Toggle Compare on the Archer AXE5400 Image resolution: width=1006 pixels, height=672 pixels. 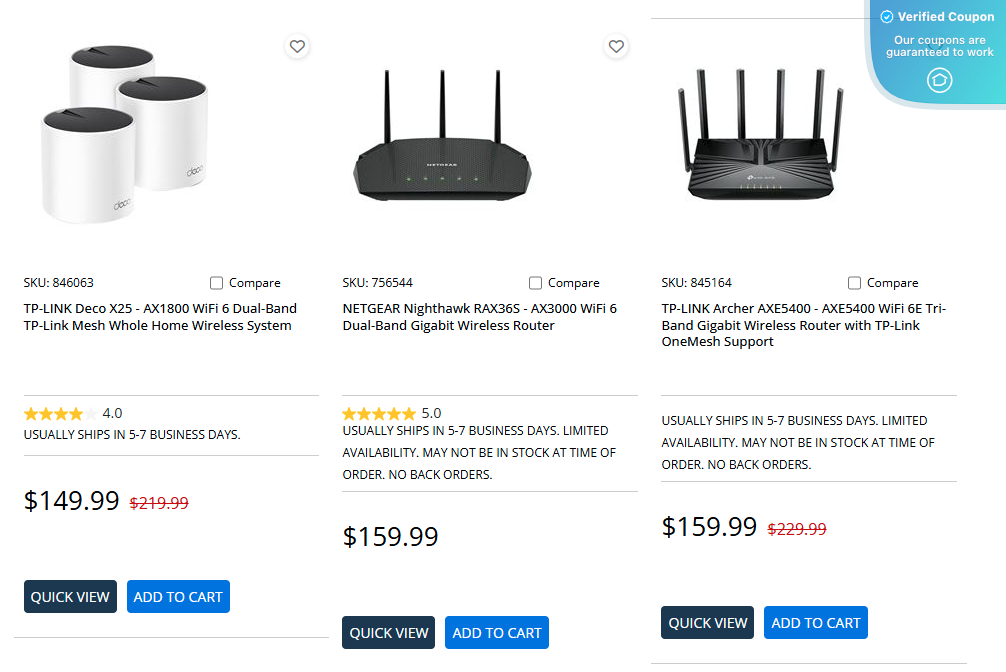click(x=854, y=283)
